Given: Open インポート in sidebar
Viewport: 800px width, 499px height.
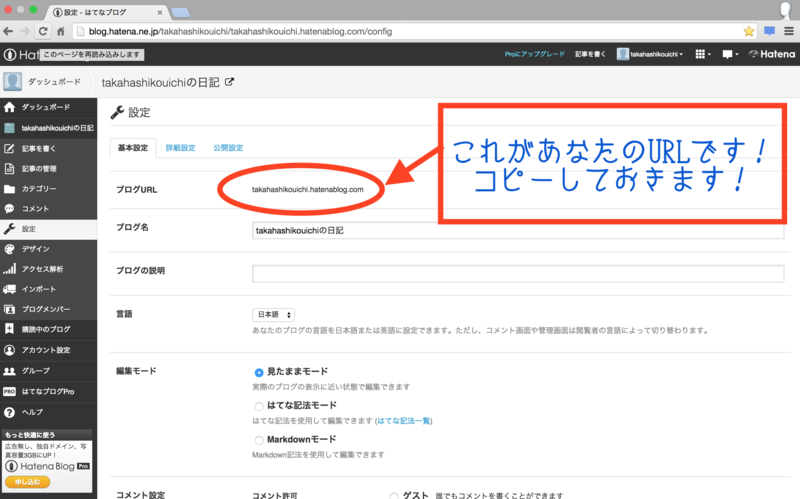Looking at the screenshot, I should (x=48, y=289).
